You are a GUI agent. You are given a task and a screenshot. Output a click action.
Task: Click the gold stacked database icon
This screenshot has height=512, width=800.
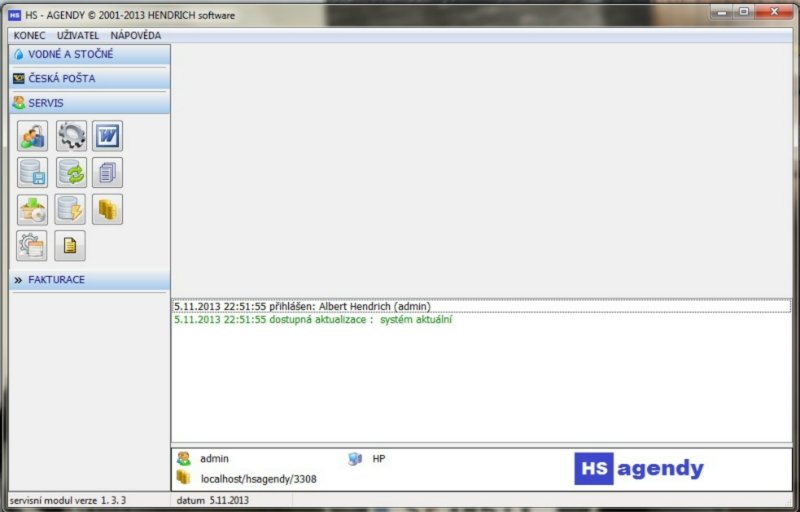108,209
